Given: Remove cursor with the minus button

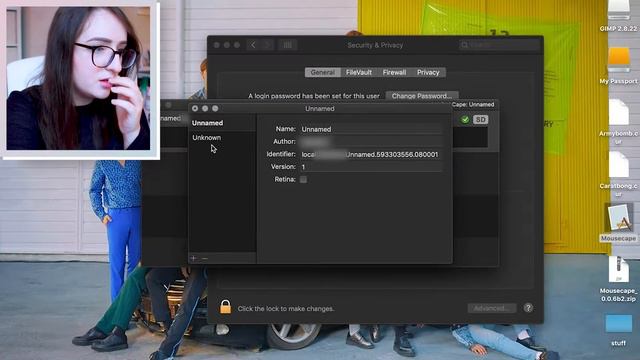Looking at the screenshot, I should [x=205, y=258].
